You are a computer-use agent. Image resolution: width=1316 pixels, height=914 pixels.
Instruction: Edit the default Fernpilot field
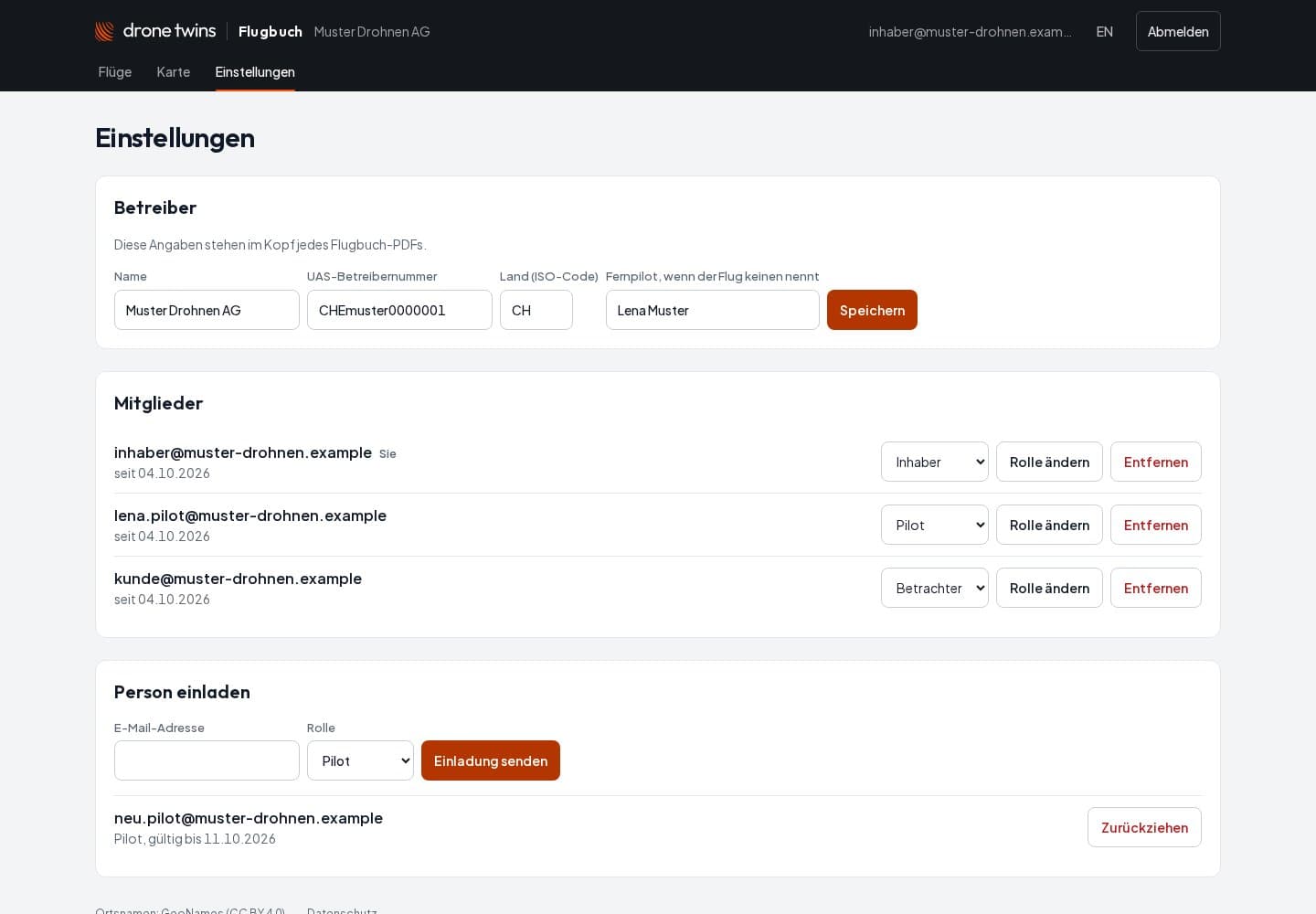click(x=713, y=310)
